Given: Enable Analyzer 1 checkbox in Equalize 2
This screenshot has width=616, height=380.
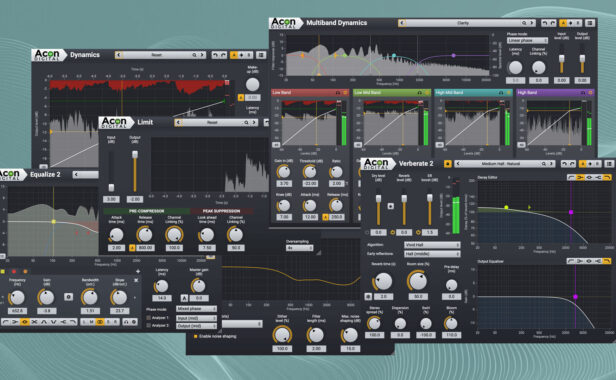Looking at the screenshot, I should (x=148, y=318).
